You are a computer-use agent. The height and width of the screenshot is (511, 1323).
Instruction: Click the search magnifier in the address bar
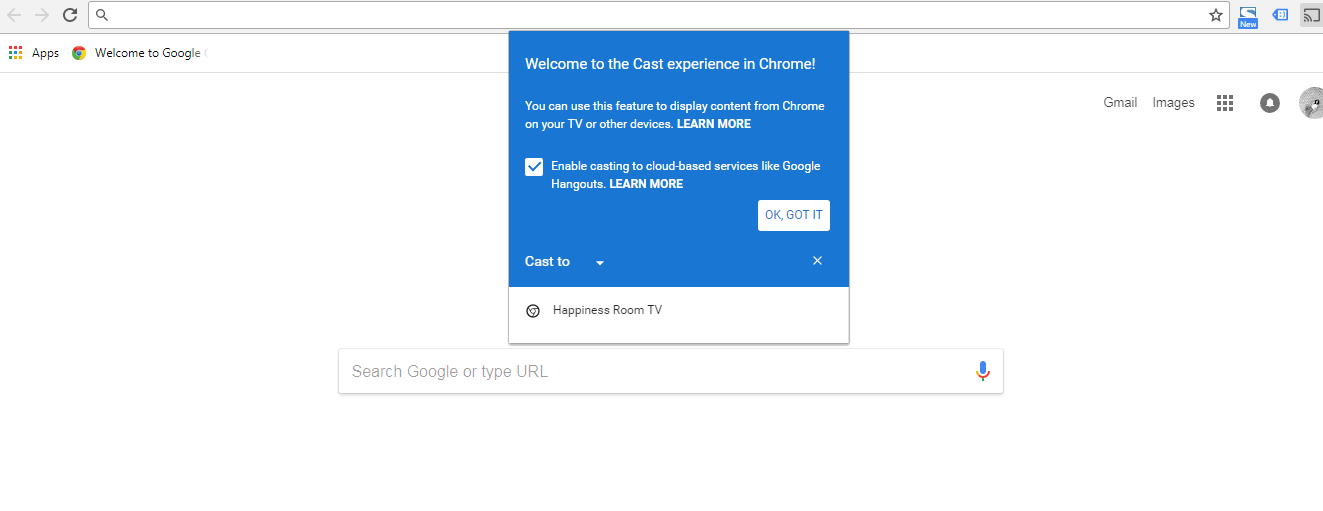click(101, 15)
